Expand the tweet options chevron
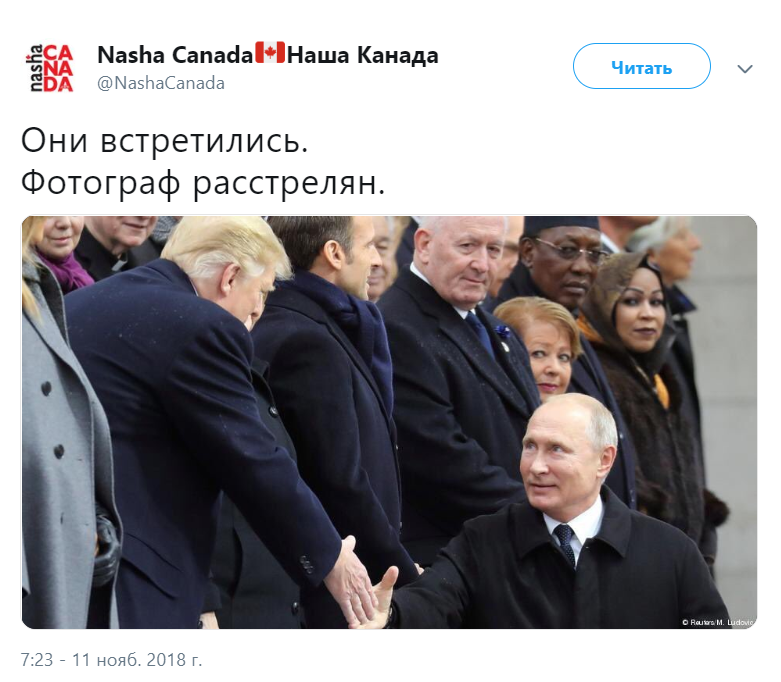The image size is (781, 682). tap(745, 69)
